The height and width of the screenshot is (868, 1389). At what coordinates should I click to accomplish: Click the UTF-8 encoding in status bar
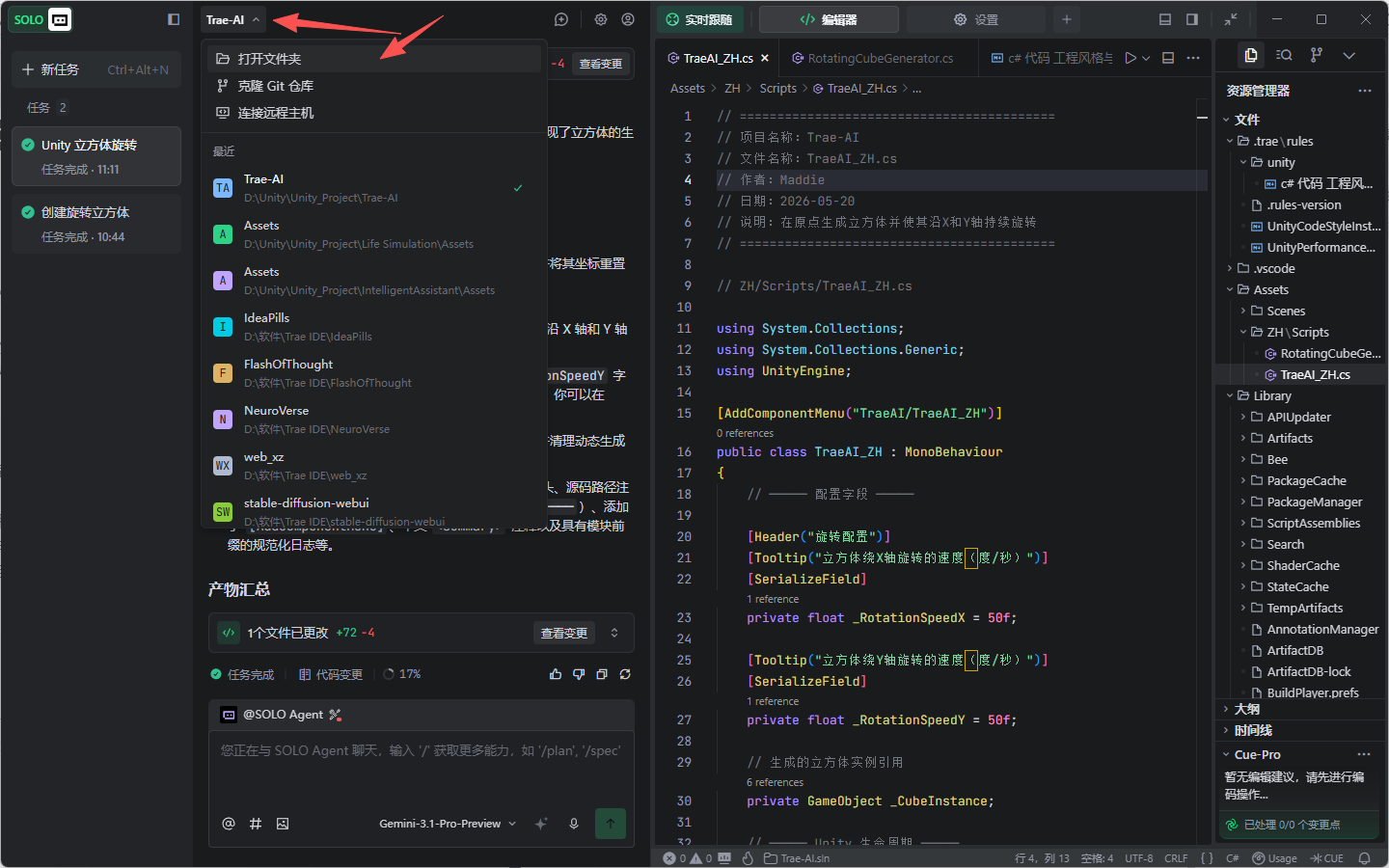pos(1139,858)
